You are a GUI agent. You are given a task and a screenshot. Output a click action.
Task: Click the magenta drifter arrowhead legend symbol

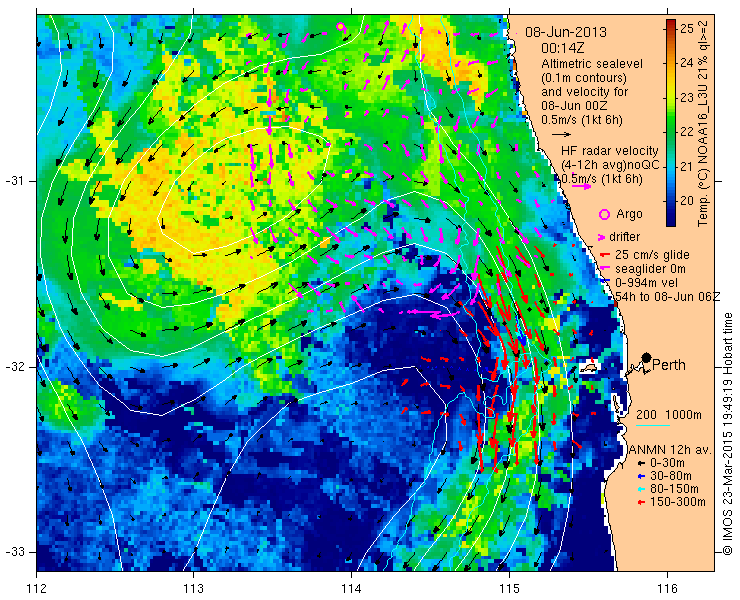click(x=602, y=237)
